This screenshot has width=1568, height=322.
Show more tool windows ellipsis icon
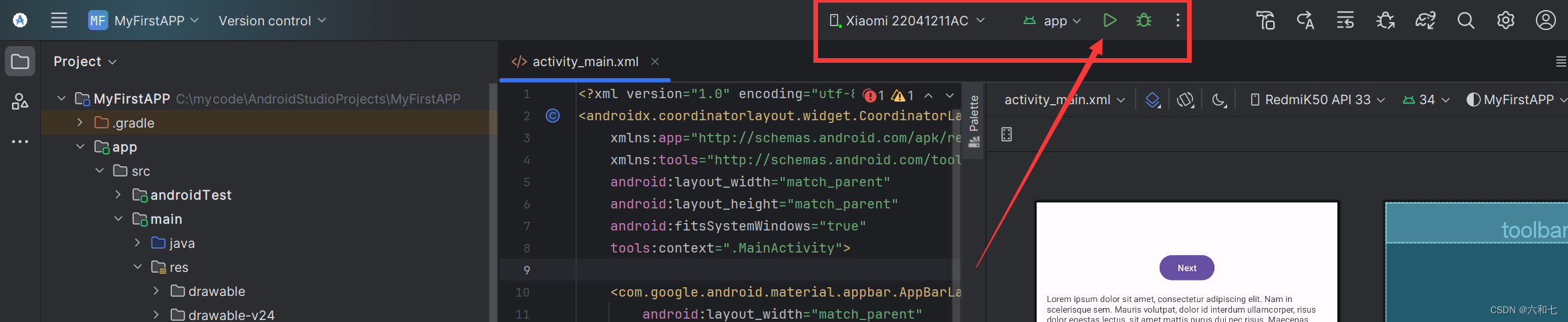(20, 142)
